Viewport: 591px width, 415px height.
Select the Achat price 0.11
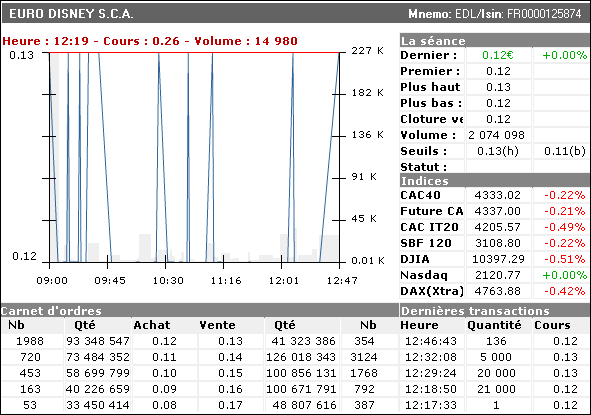(164, 357)
